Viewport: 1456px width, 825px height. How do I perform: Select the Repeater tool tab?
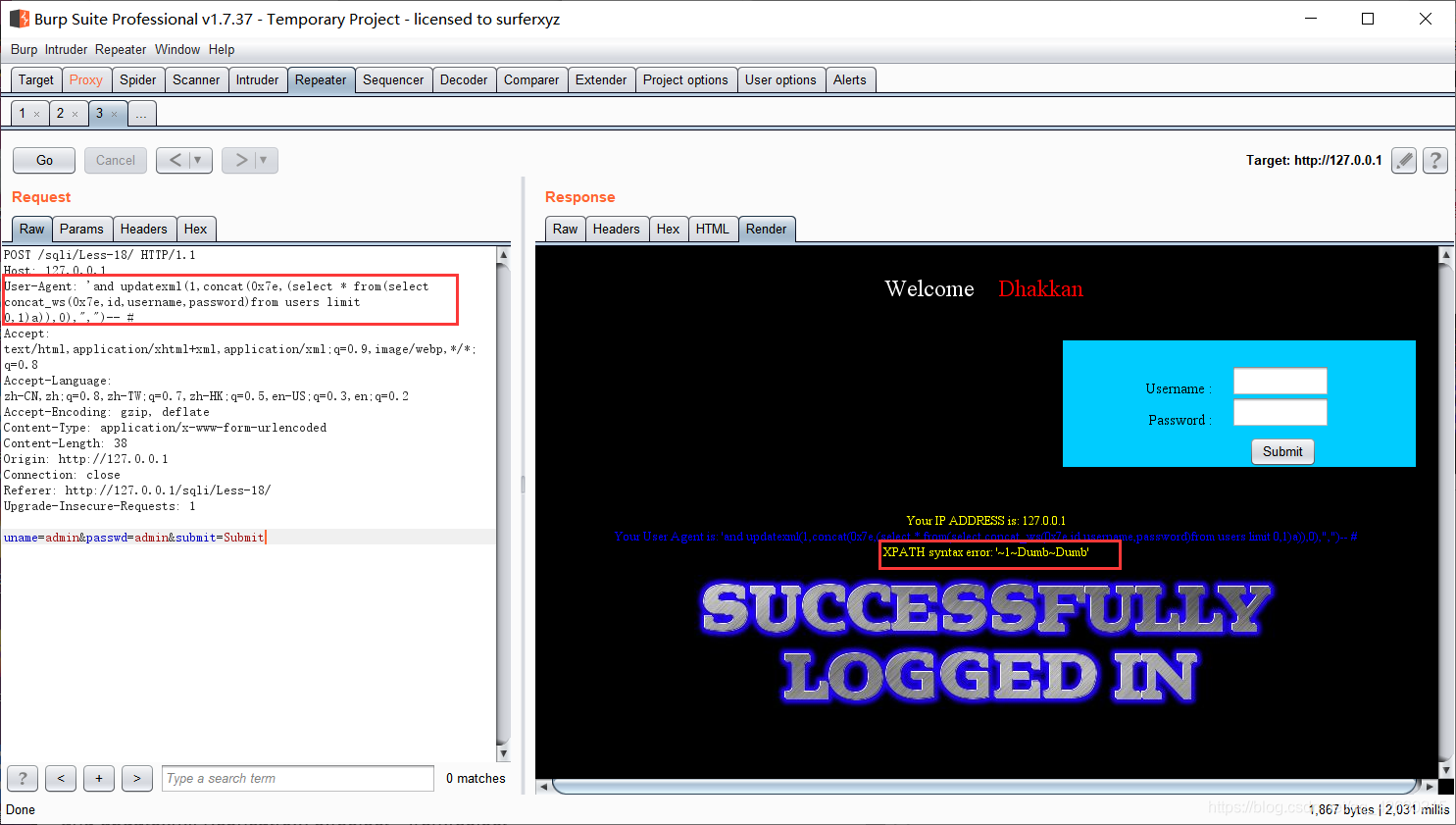pos(321,79)
